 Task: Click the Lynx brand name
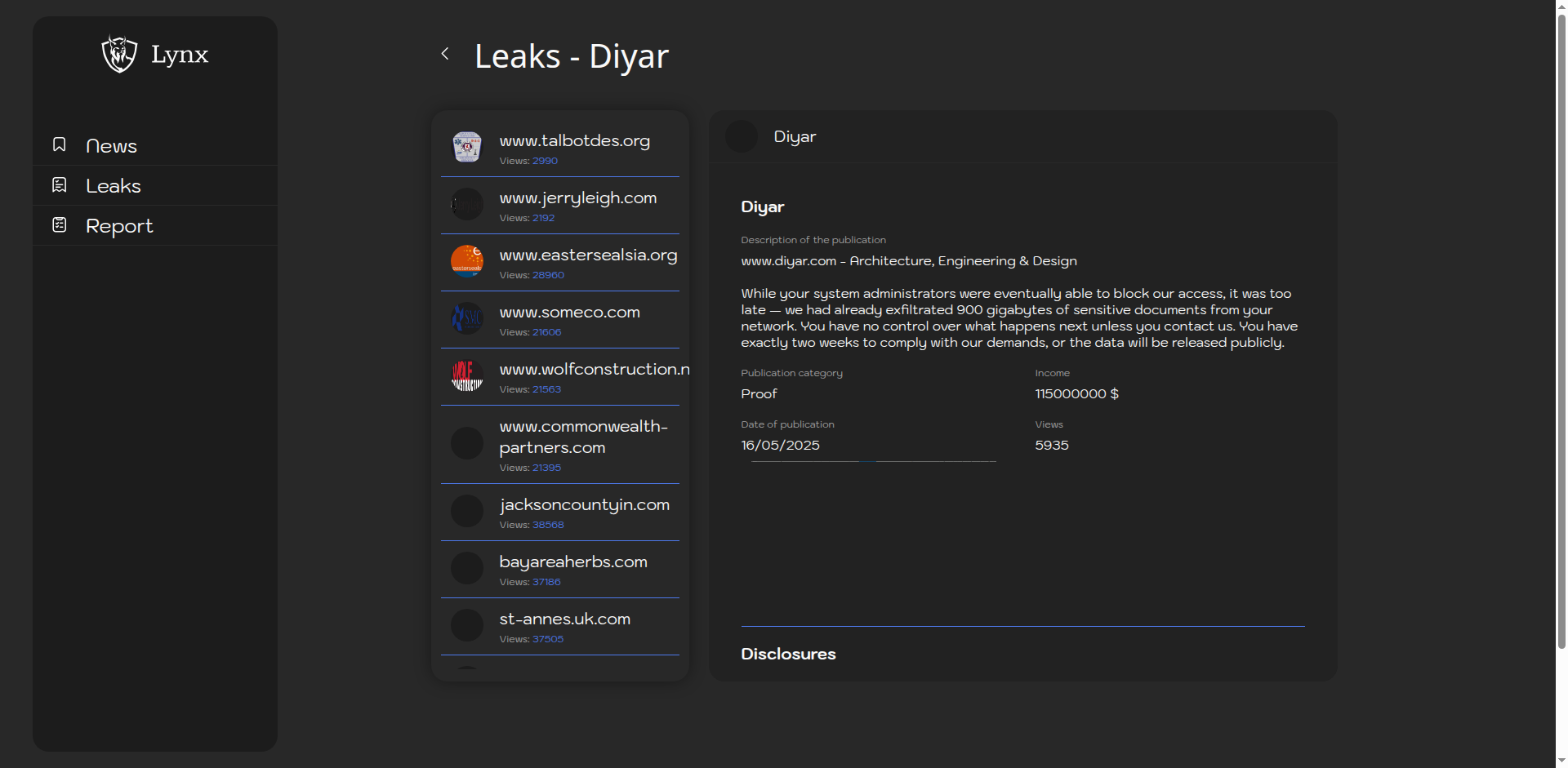coord(180,55)
